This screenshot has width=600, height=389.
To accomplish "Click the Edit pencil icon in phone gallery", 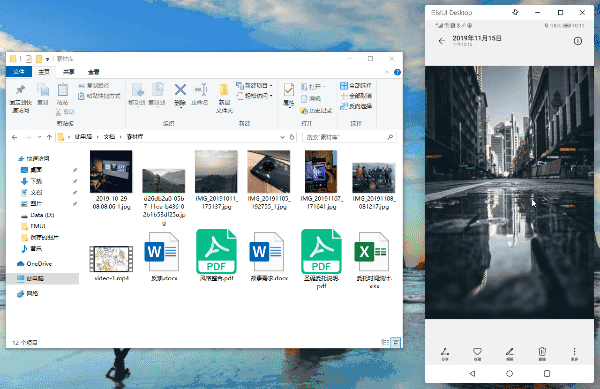I will pos(509,354).
